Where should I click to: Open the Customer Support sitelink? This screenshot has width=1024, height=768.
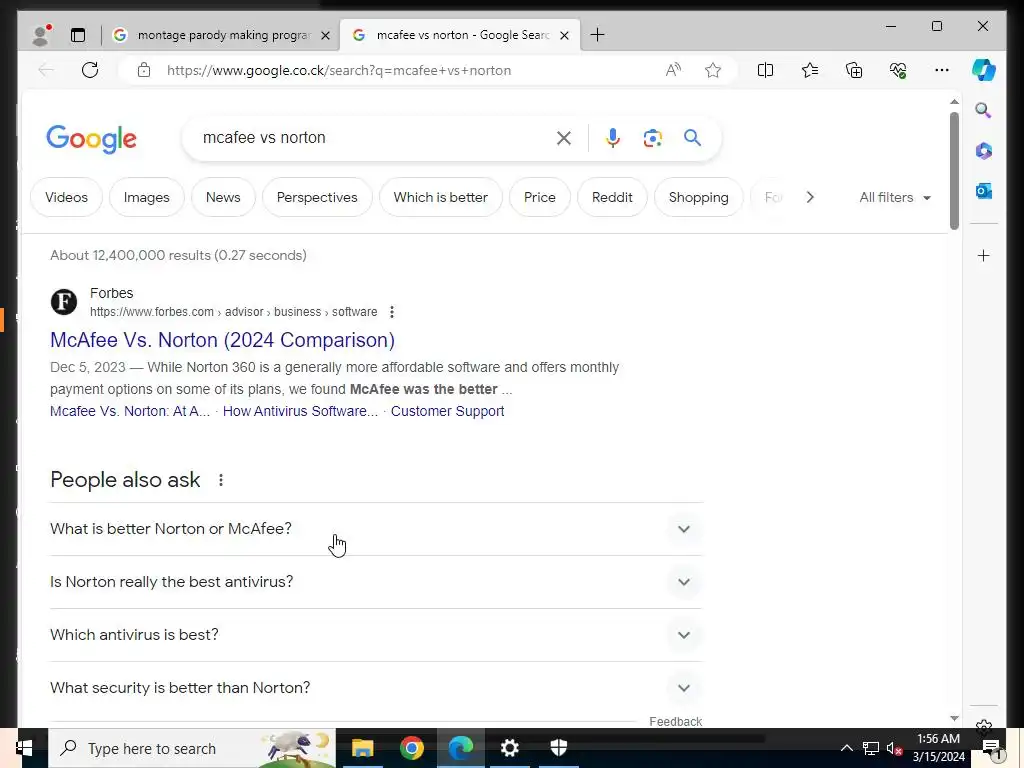pyautogui.click(x=447, y=411)
